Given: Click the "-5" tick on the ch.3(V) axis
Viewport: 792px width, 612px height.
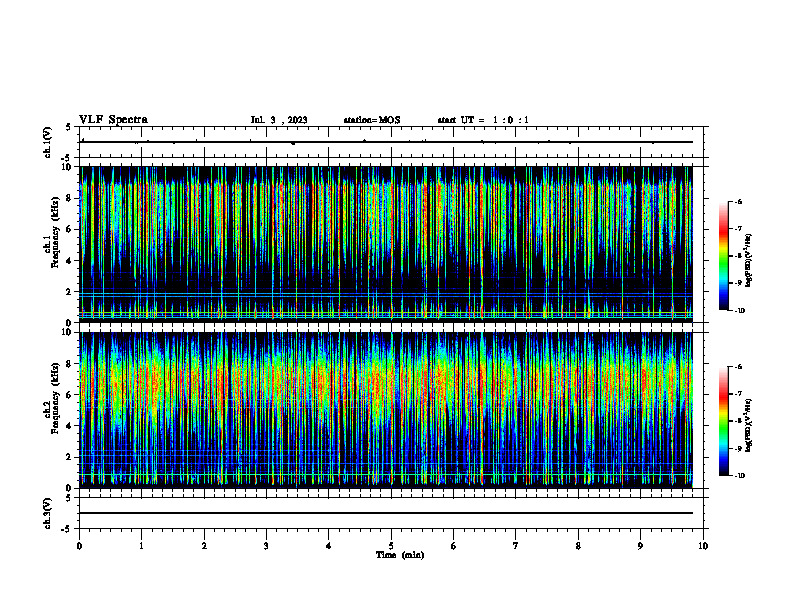Looking at the screenshot, I should point(66,529).
